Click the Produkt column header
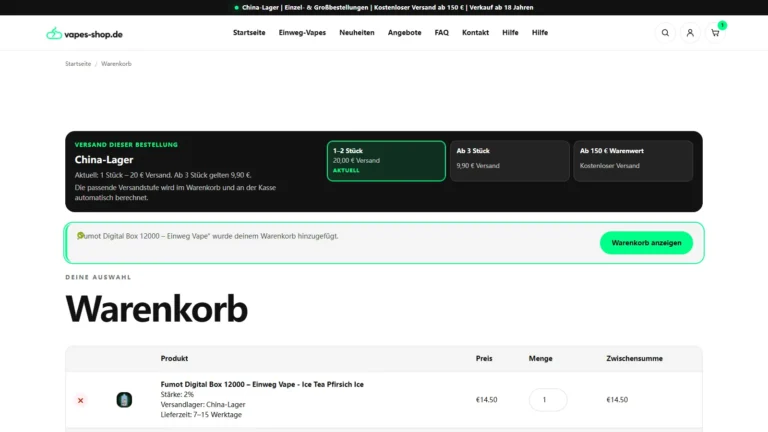Image resolution: width=768 pixels, height=432 pixels. tap(174, 359)
